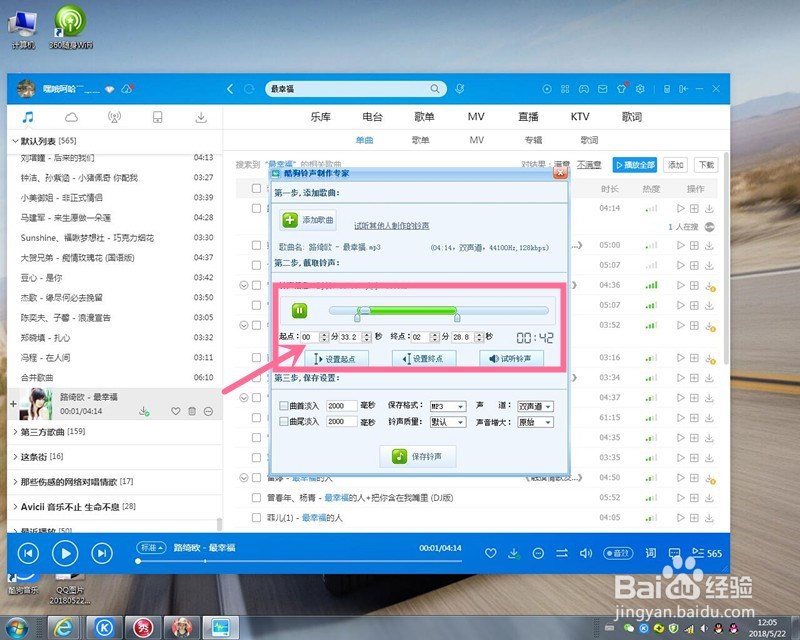Screen dimensions: 800x640
Task: Skip to next track
Action: [102, 553]
